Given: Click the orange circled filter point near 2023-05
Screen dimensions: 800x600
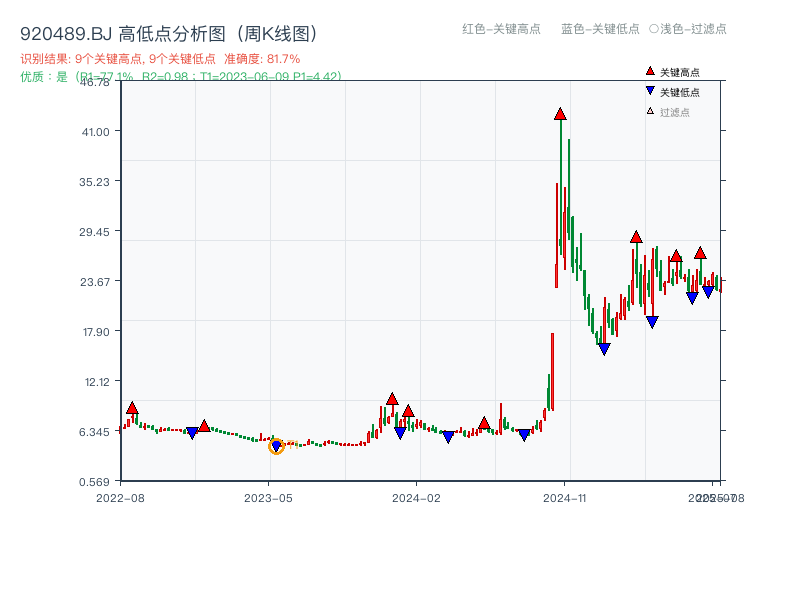Looking at the screenshot, I should [x=277, y=447].
